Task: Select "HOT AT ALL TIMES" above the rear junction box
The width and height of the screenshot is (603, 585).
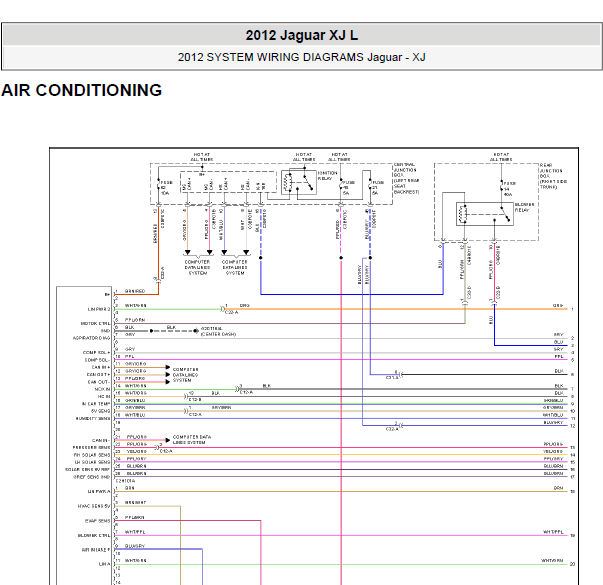Action: pos(501,157)
